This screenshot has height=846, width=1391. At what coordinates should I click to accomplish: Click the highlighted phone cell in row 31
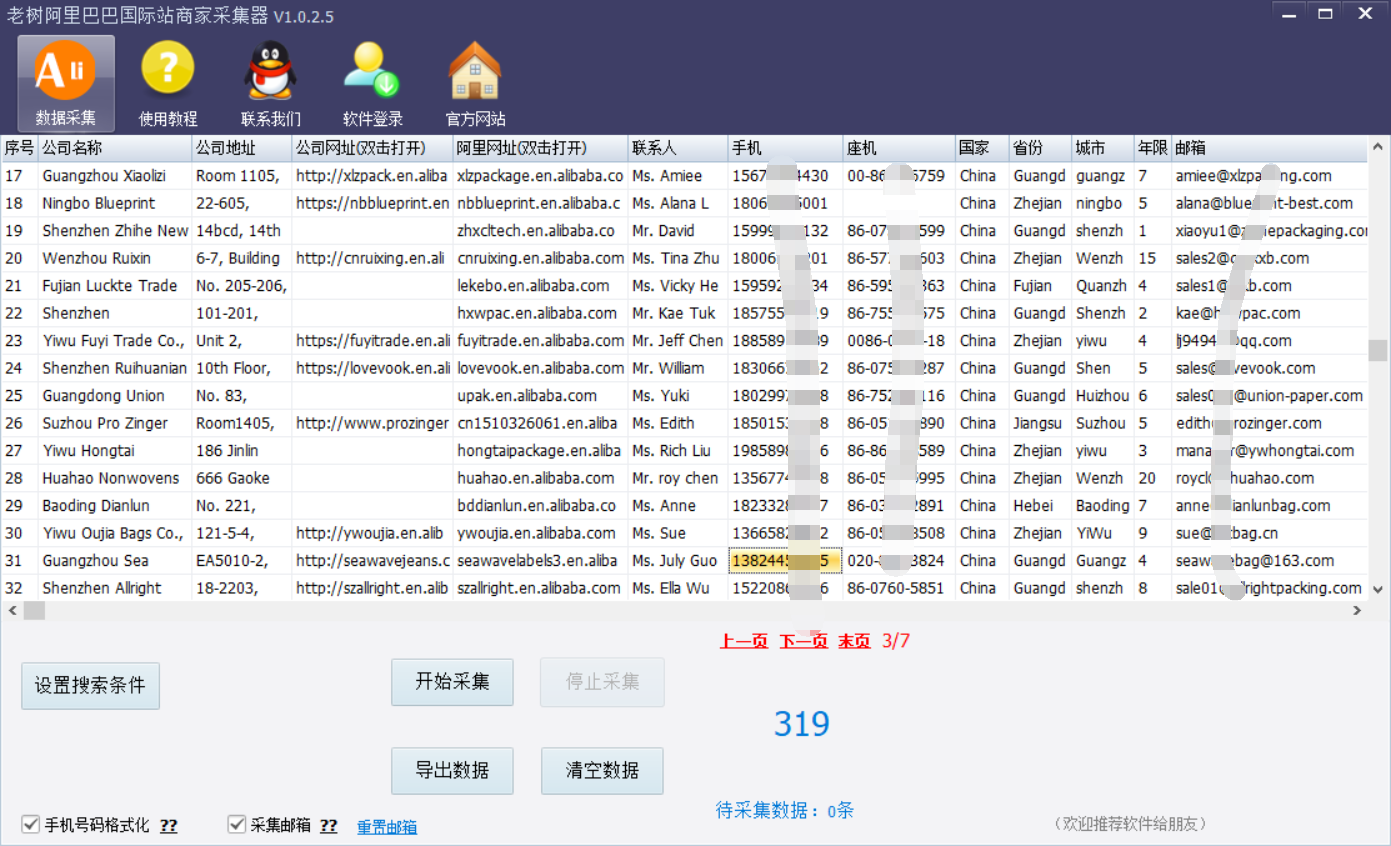click(785, 561)
